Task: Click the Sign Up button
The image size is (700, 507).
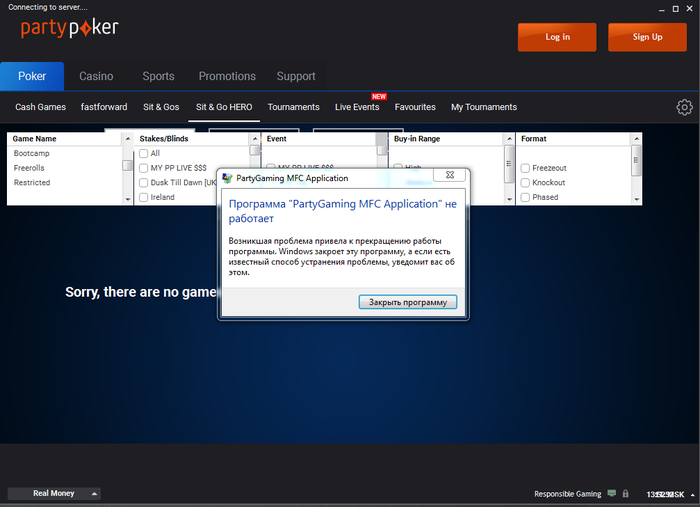Action: (x=647, y=37)
